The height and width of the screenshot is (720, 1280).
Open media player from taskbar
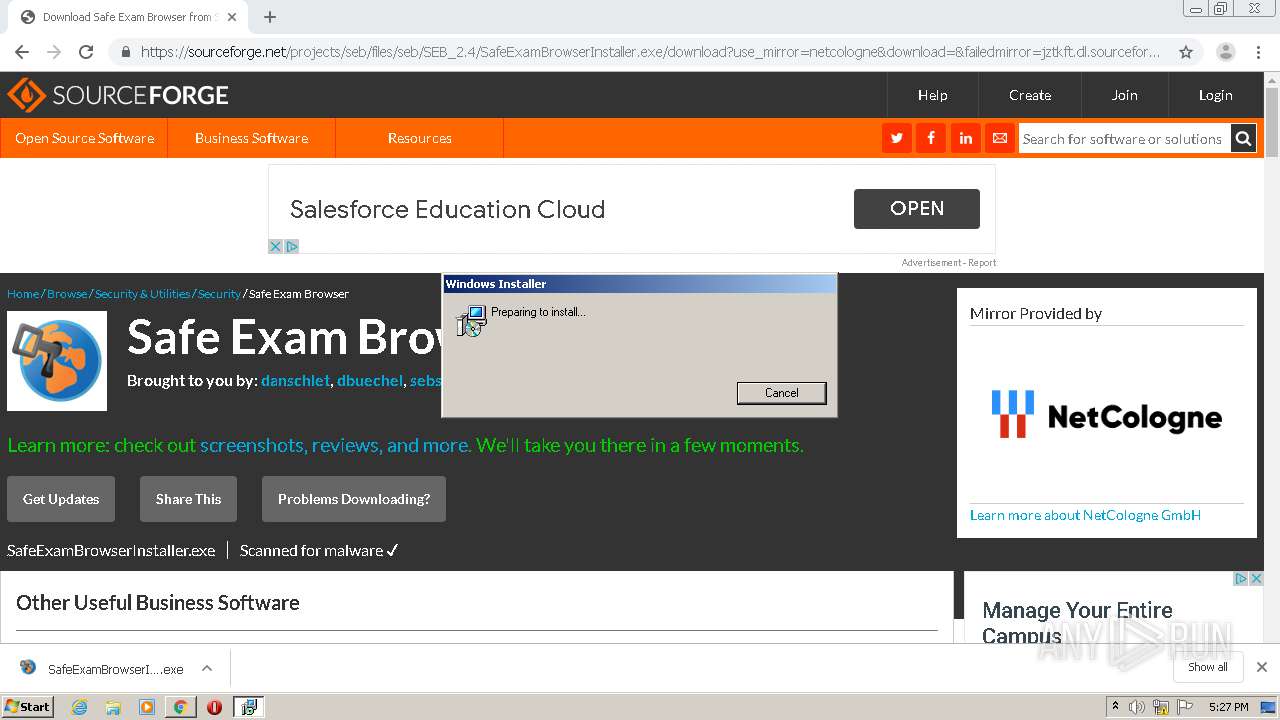[x=147, y=707]
